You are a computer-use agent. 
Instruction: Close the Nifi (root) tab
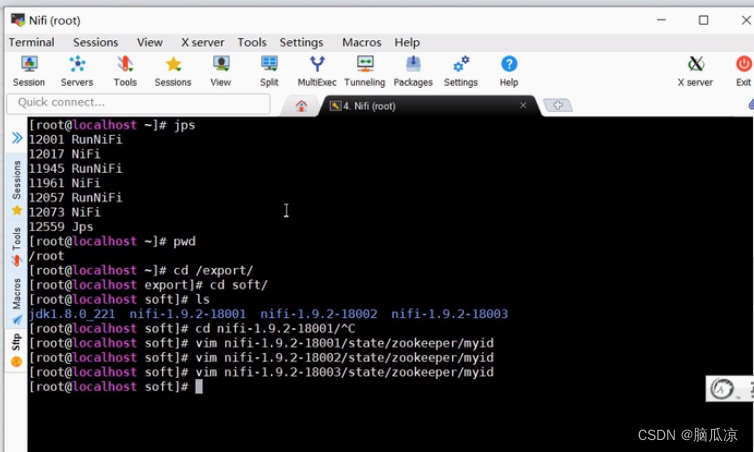click(x=523, y=105)
